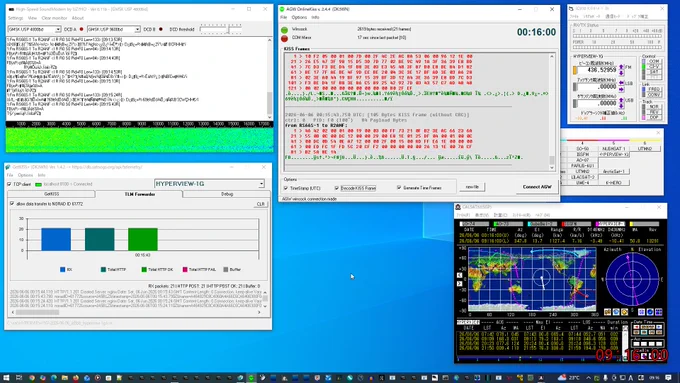
Task: Switch to the Debug tab in GetKISS+
Action: pyautogui.click(x=227, y=194)
